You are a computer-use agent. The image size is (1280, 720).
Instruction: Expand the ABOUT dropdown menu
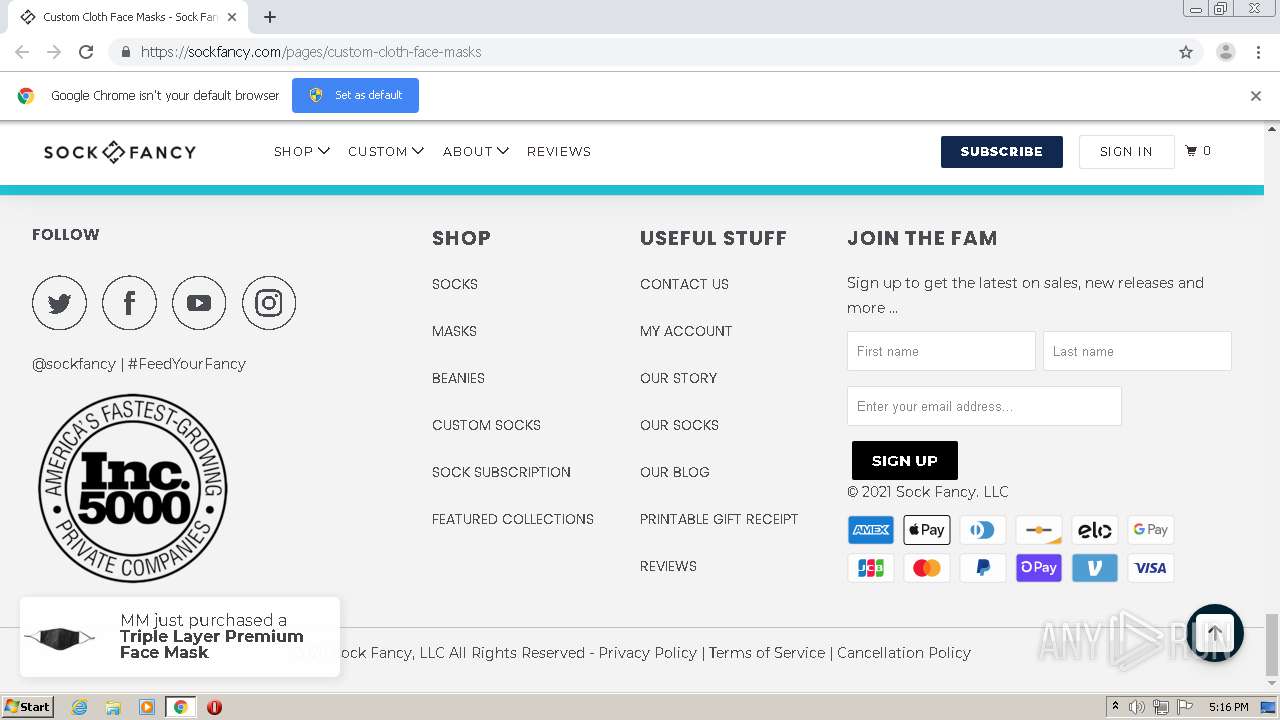476,151
